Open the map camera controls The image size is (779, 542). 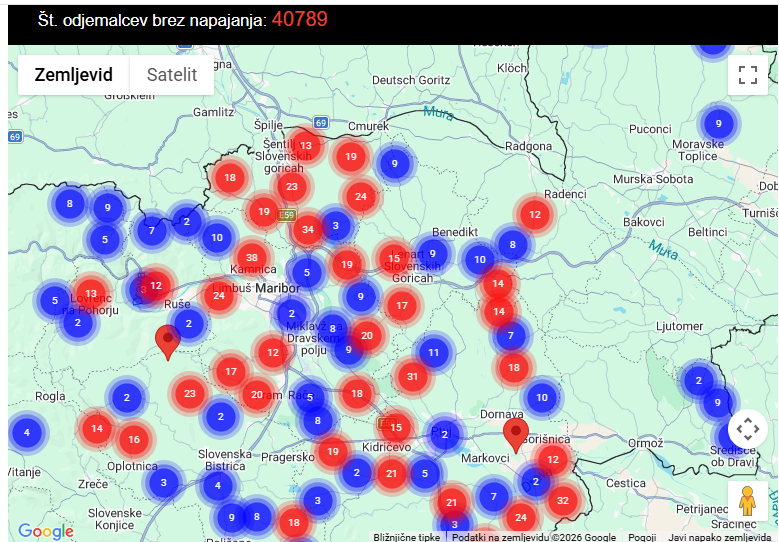click(747, 429)
